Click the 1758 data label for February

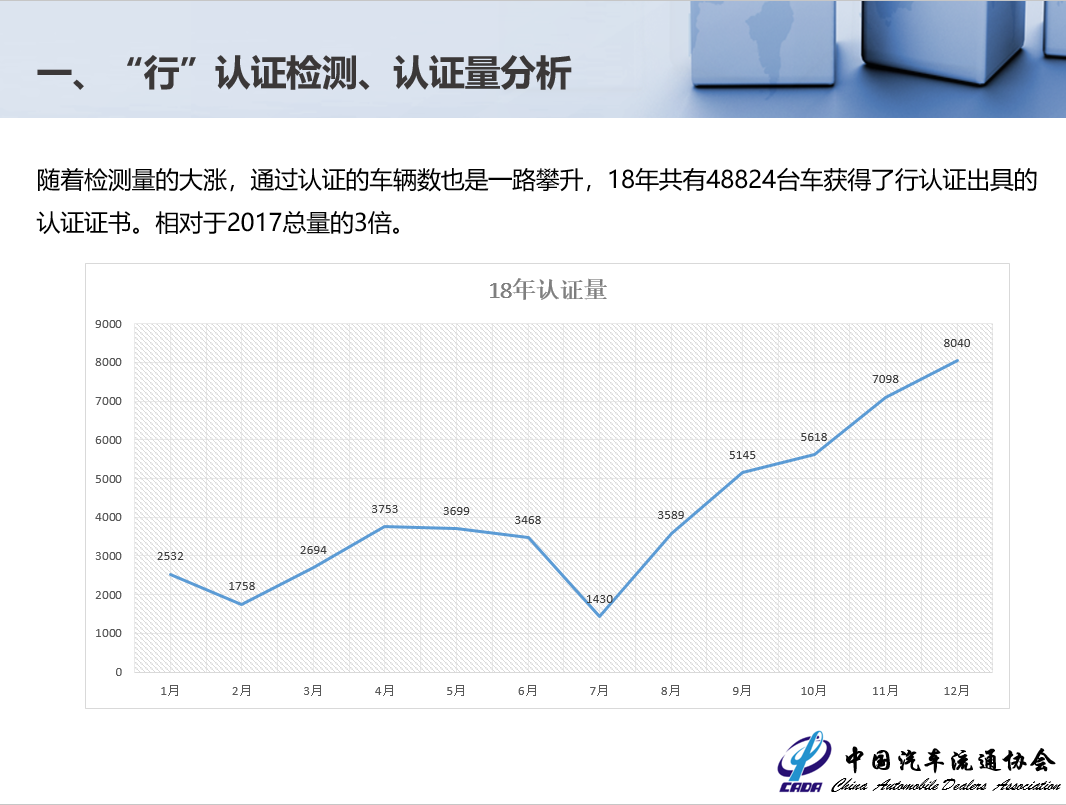[x=242, y=585]
